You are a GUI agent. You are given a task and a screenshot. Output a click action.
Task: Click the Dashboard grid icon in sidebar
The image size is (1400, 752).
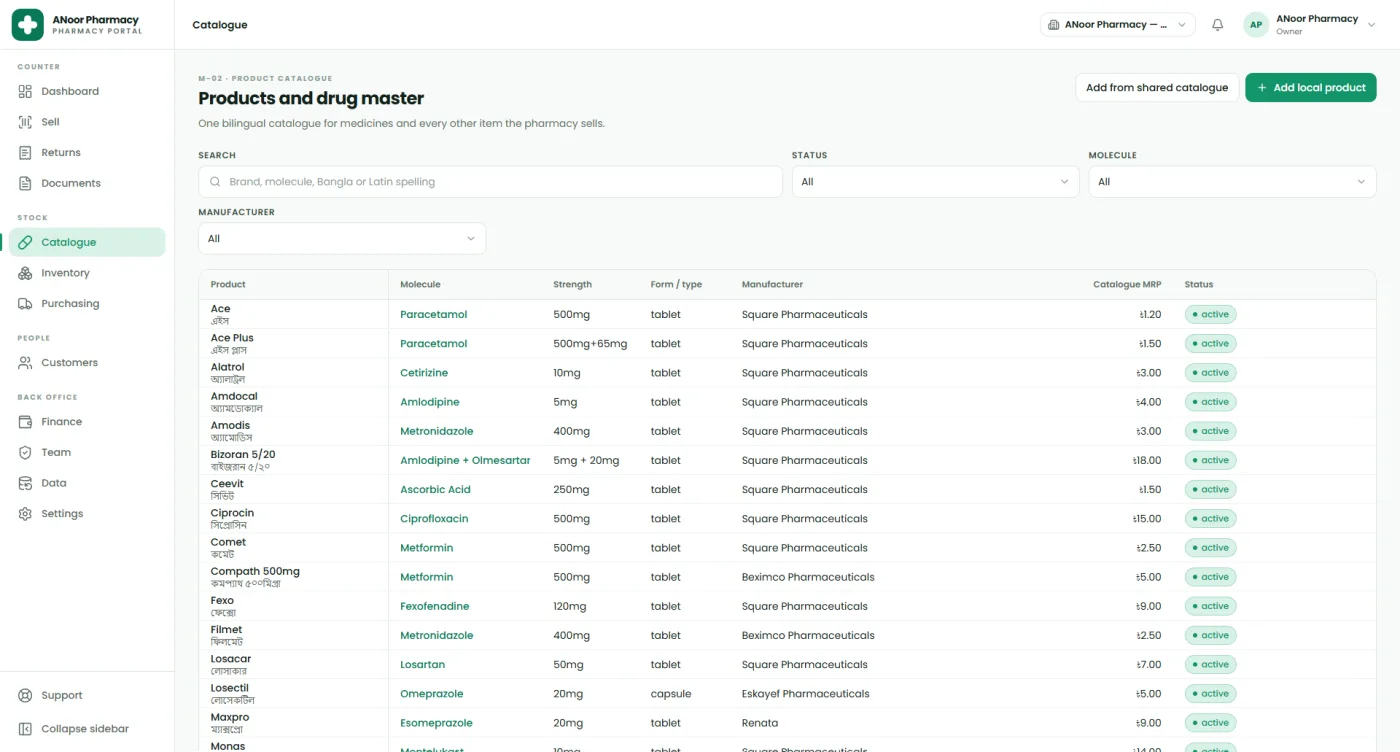pos(26,91)
